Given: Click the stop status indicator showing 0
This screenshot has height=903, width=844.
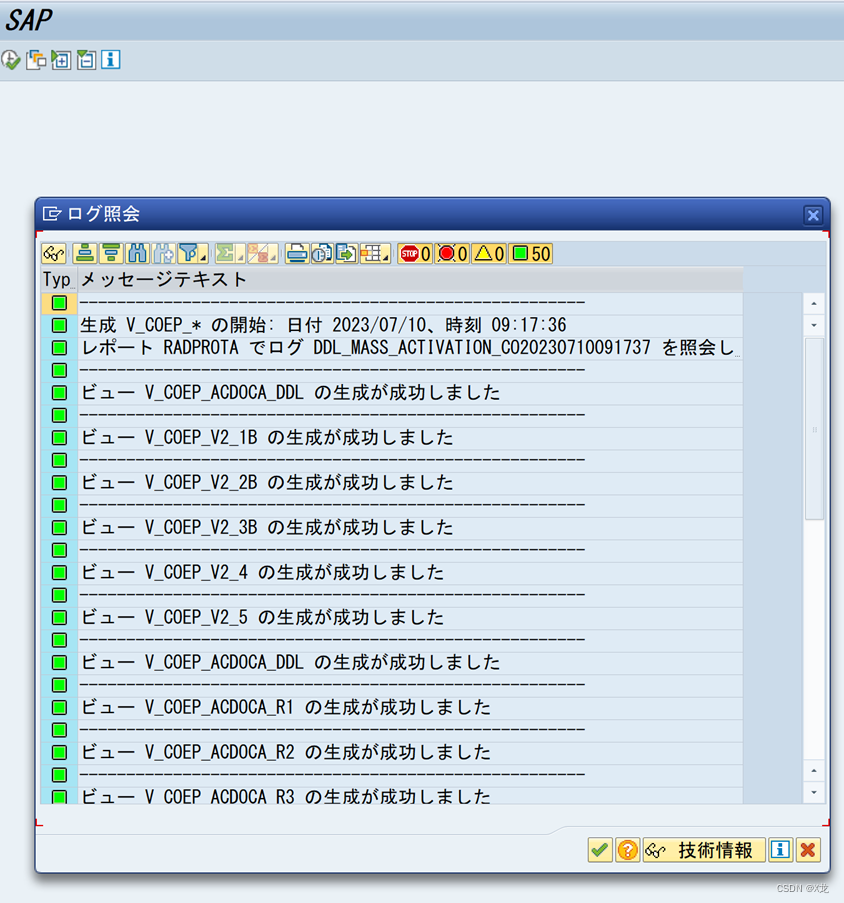Looking at the screenshot, I should point(416,253).
